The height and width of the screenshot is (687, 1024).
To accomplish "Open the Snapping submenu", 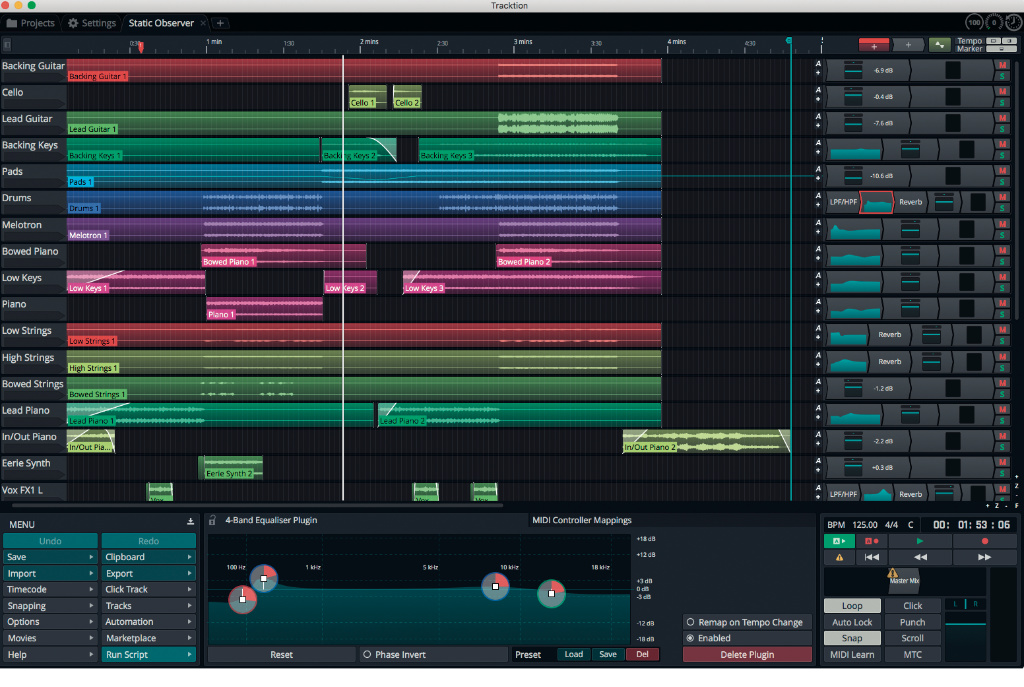I will (50, 606).
